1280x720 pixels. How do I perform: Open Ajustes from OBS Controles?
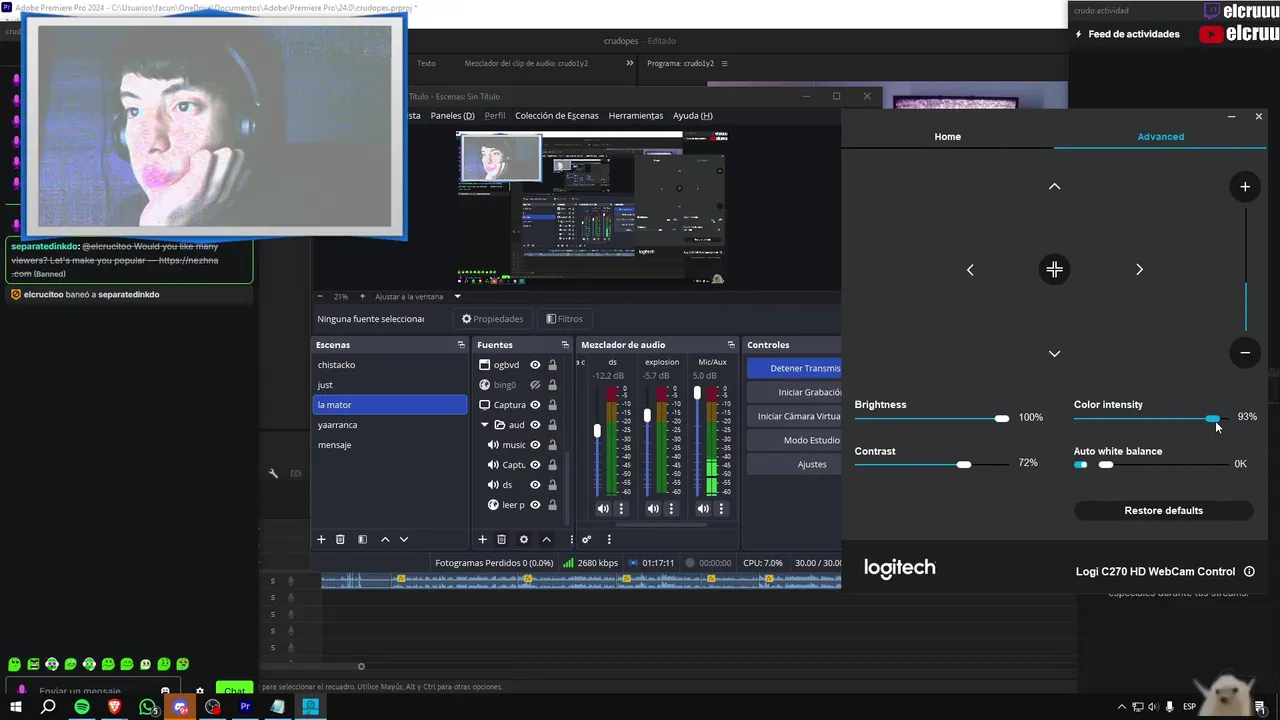tap(794, 464)
